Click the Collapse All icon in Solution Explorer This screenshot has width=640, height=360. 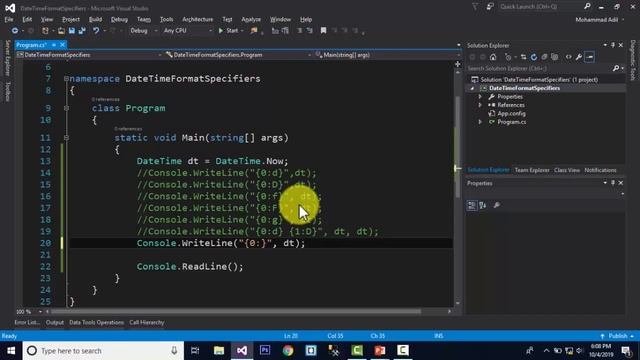click(544, 57)
